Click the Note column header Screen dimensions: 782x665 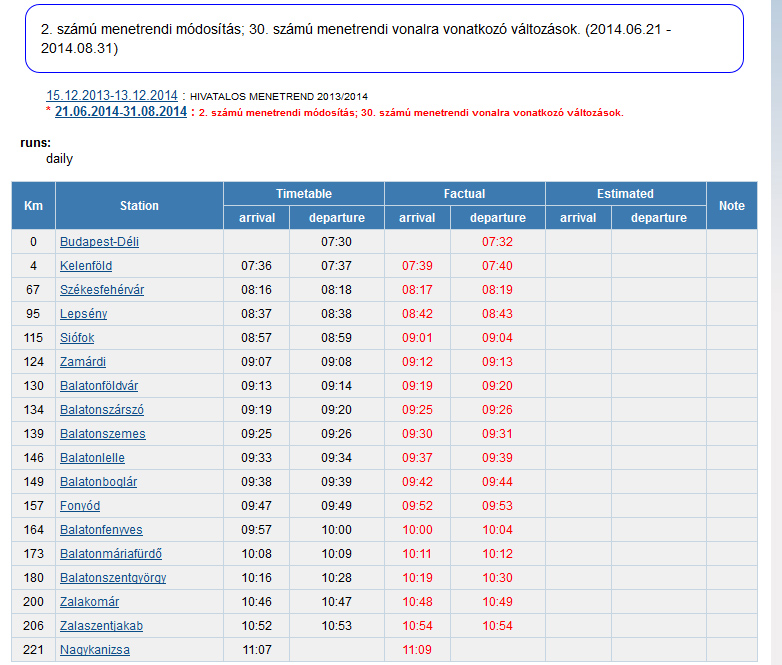pyautogui.click(x=732, y=206)
